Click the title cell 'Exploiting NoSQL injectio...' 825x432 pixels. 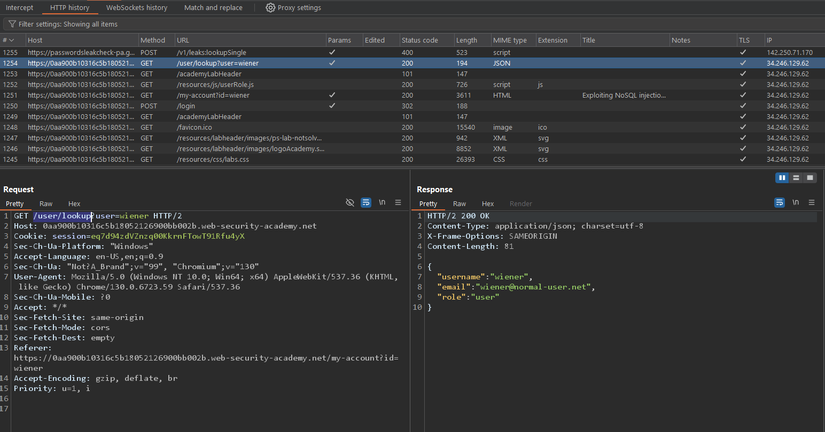click(x=624, y=95)
